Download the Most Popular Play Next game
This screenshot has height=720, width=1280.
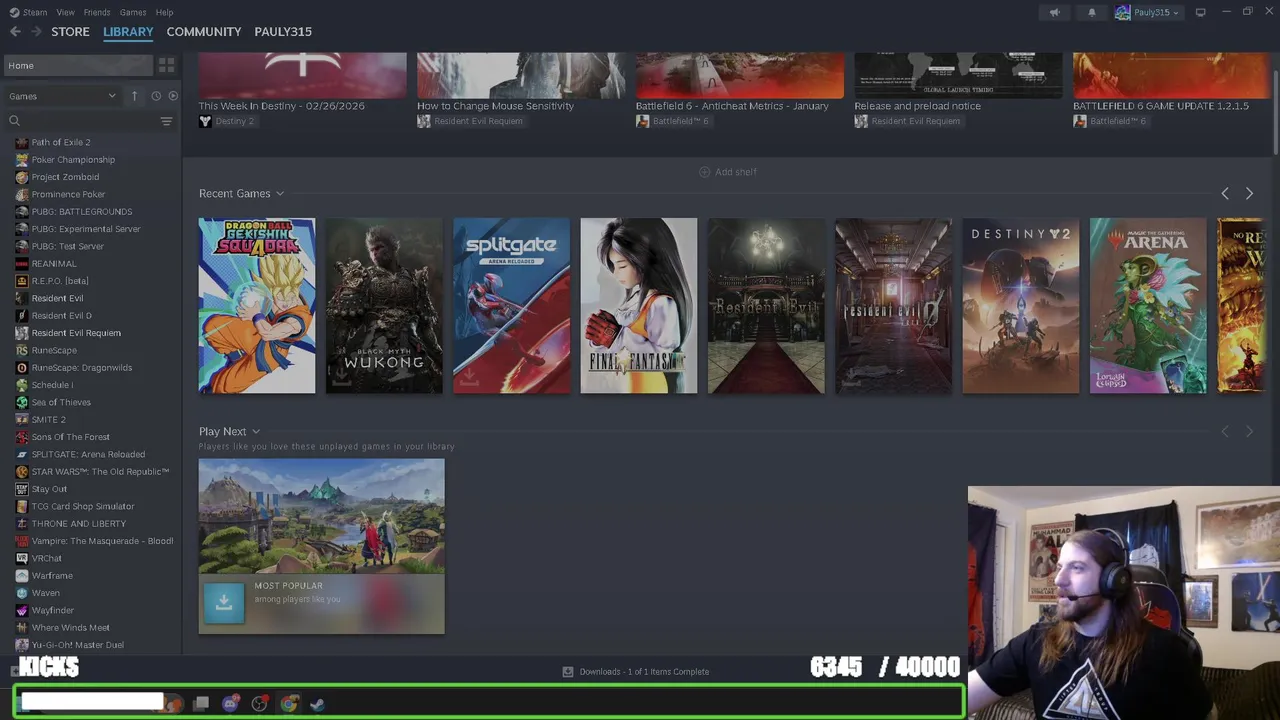point(224,604)
